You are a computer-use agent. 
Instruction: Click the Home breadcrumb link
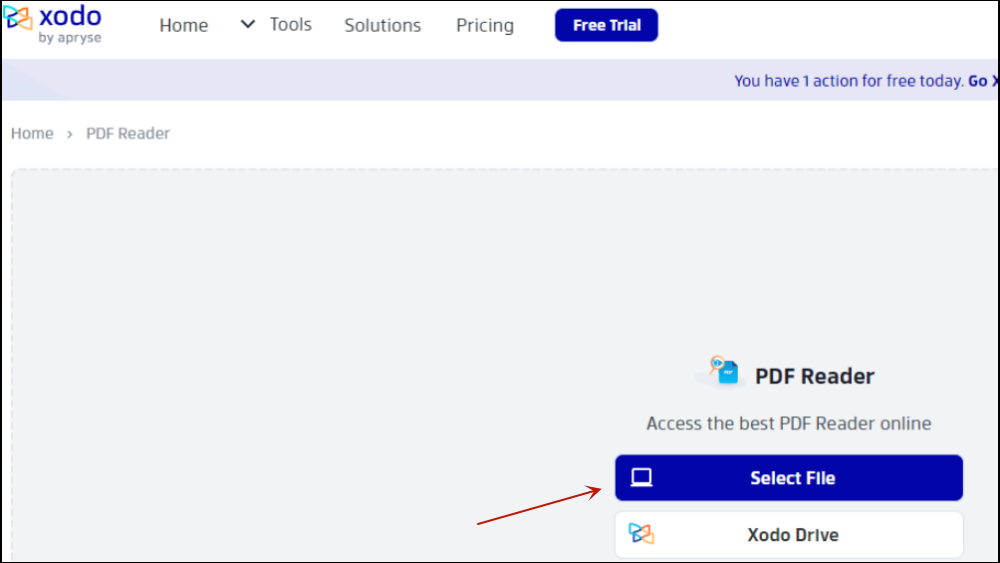[32, 133]
